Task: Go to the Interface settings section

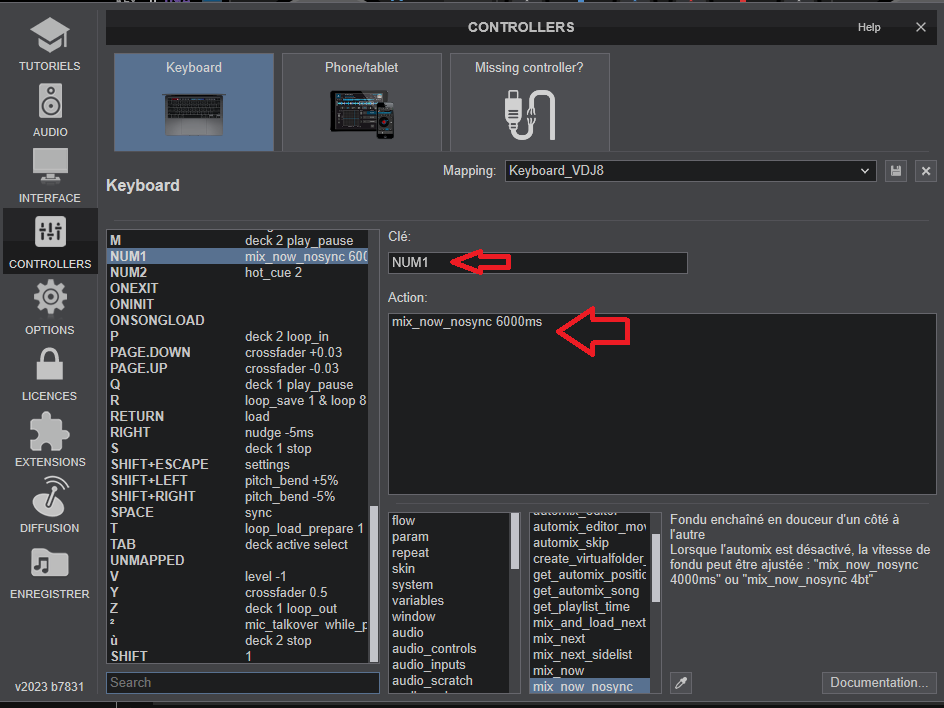Action: pyautogui.click(x=50, y=175)
